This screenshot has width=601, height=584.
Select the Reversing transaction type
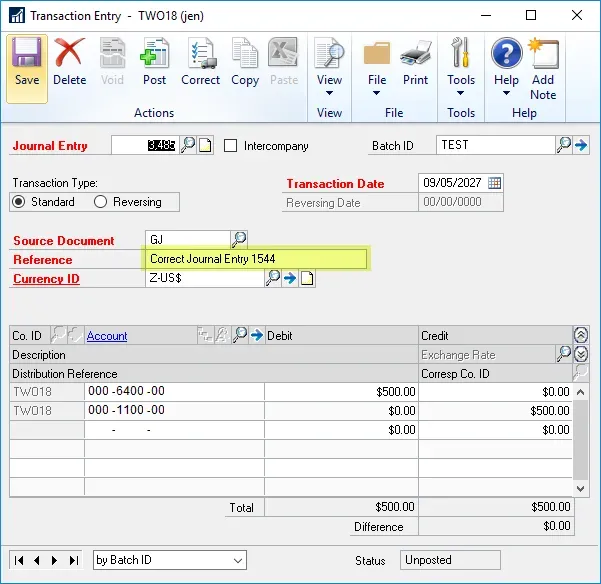pyautogui.click(x=100, y=202)
